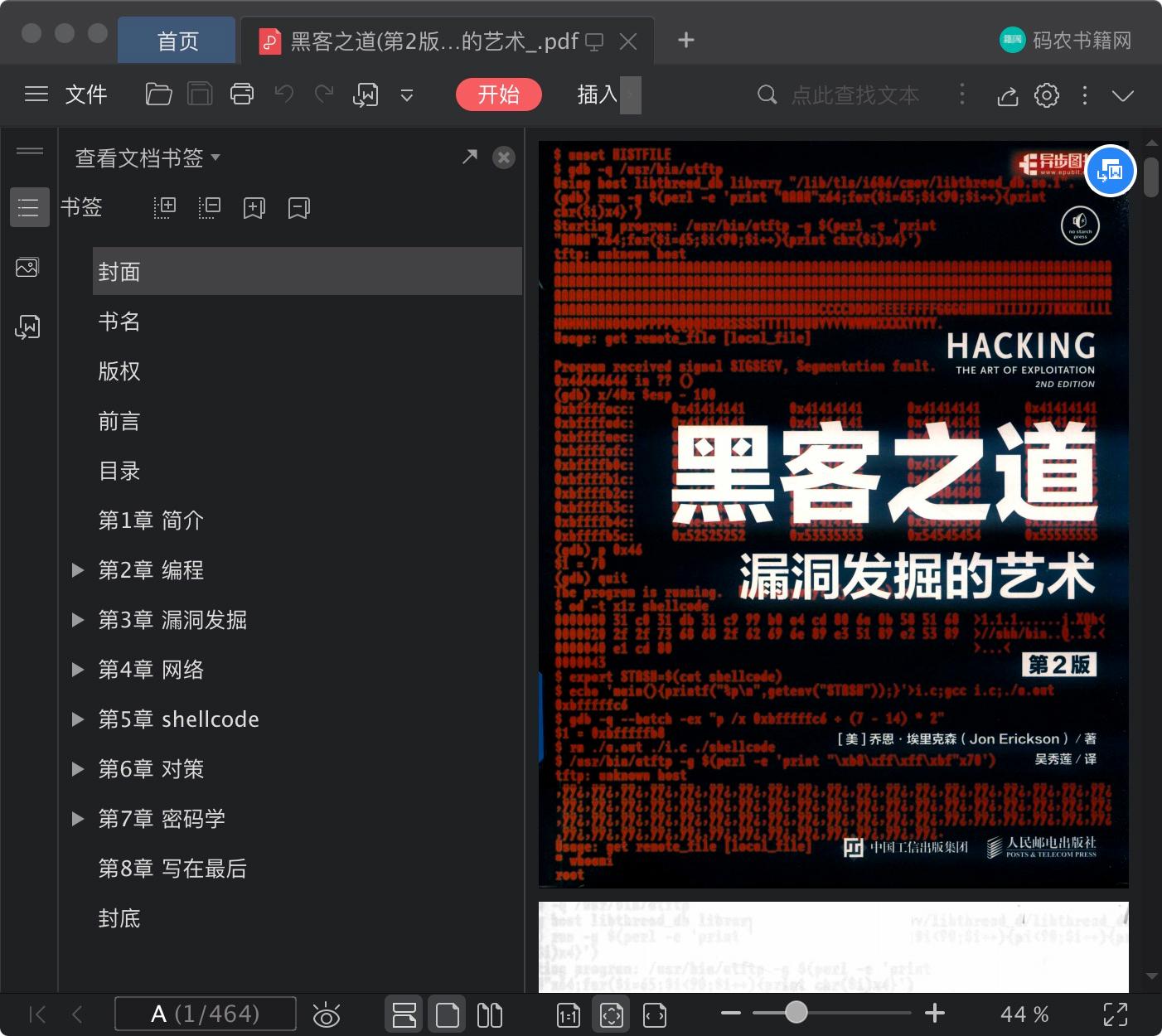Go to previous page arrow
Image resolution: width=1162 pixels, height=1036 pixels.
point(77,1014)
